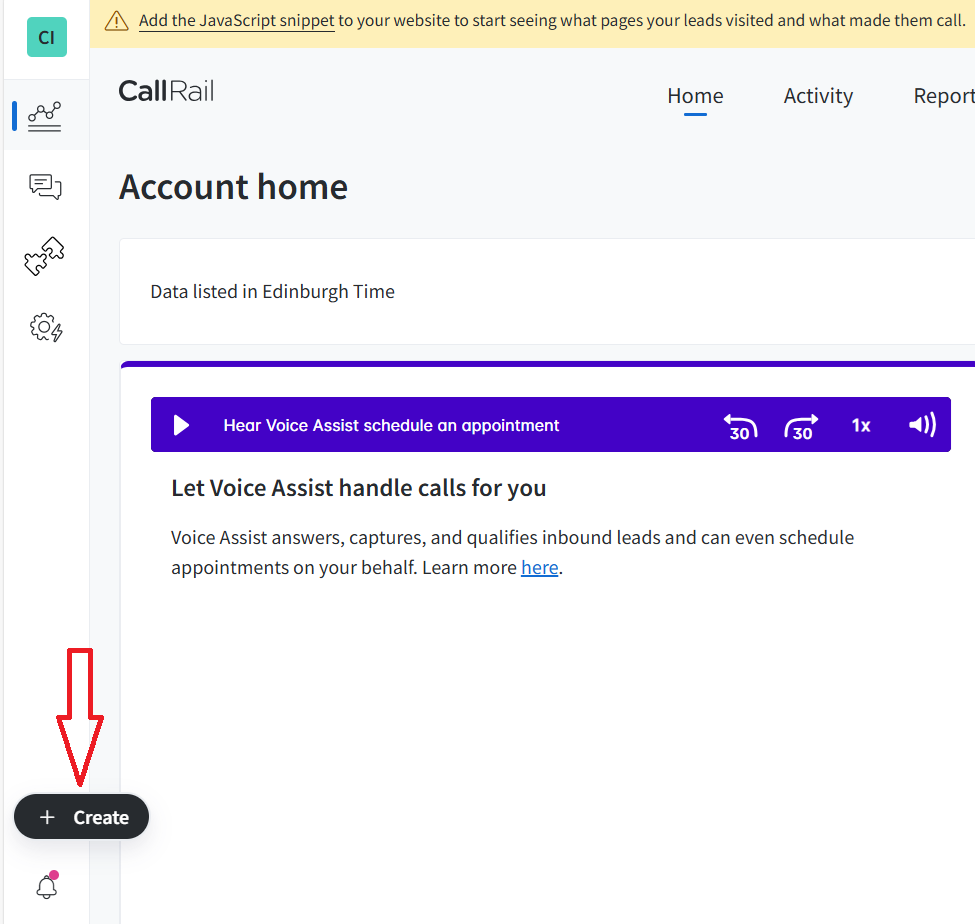Skip the audio forward 30 seconds
Viewport: 975px width, 924px height.
tap(801, 427)
